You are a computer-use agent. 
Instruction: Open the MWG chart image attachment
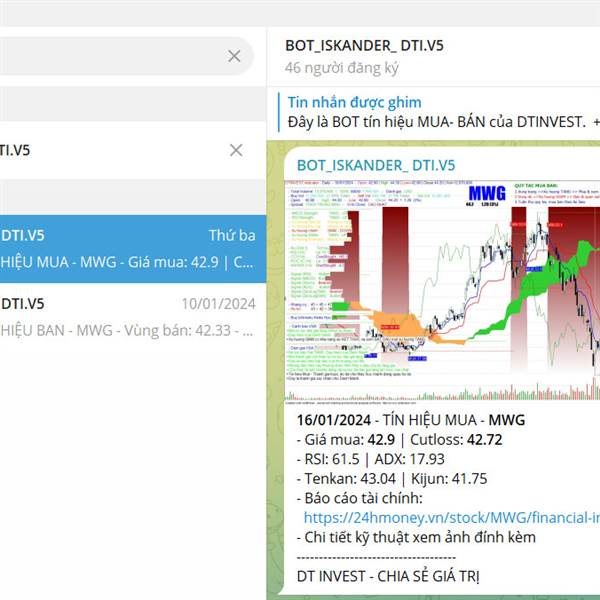coord(442,290)
